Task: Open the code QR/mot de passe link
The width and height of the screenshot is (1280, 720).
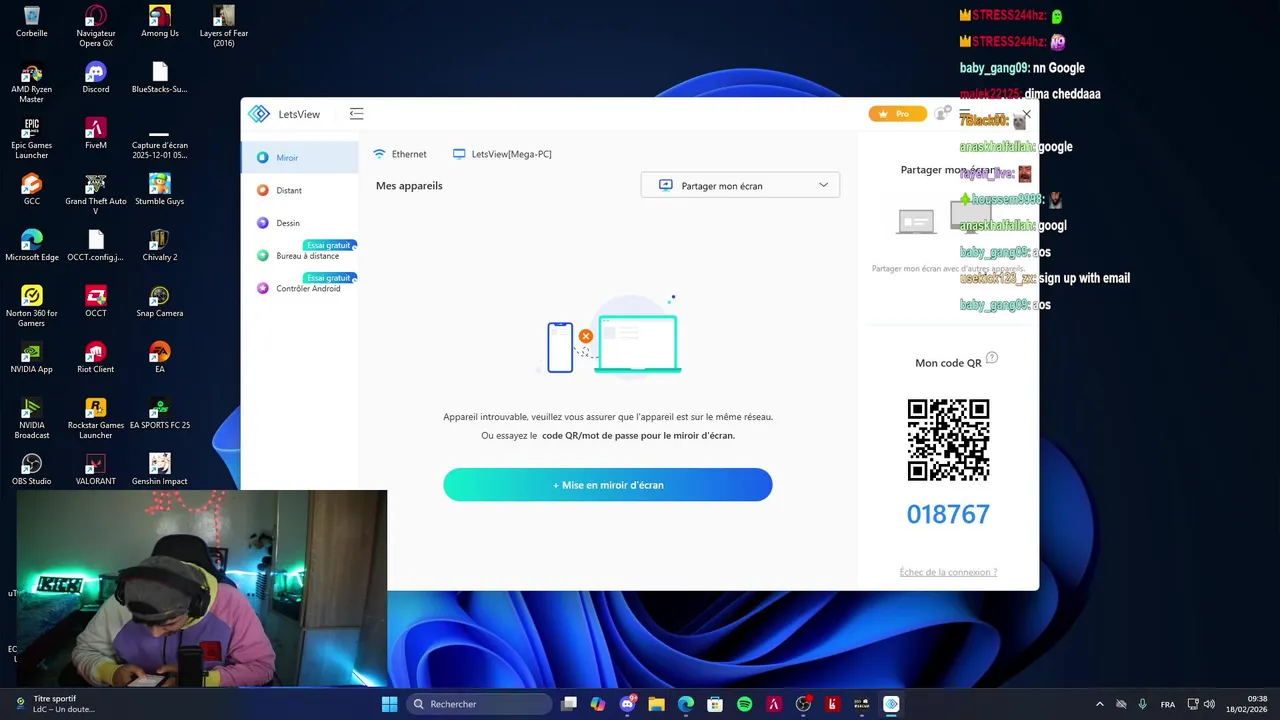Action: click(x=638, y=436)
